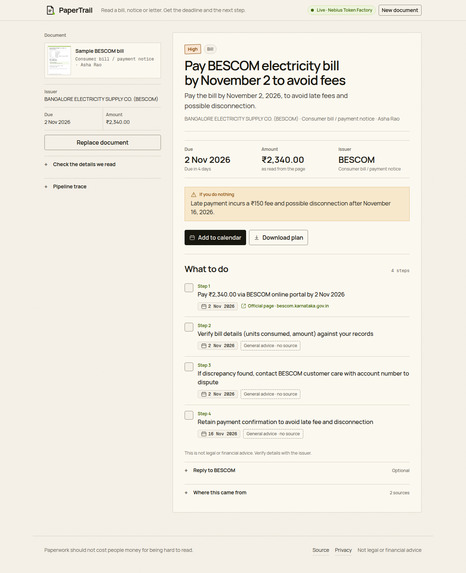Click the external link icon beside Official page
The width and height of the screenshot is (466, 573).
pyautogui.click(x=243, y=306)
